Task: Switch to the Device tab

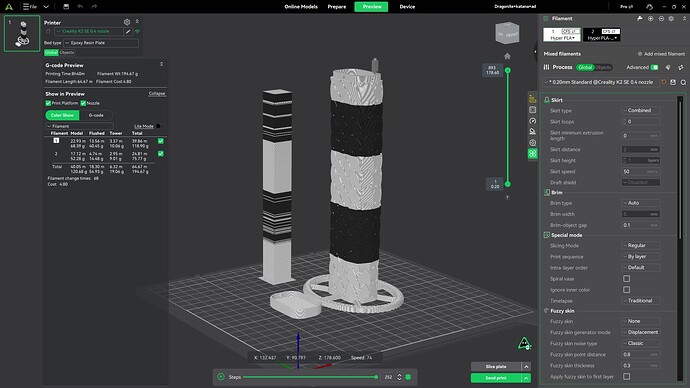Action: (407, 7)
